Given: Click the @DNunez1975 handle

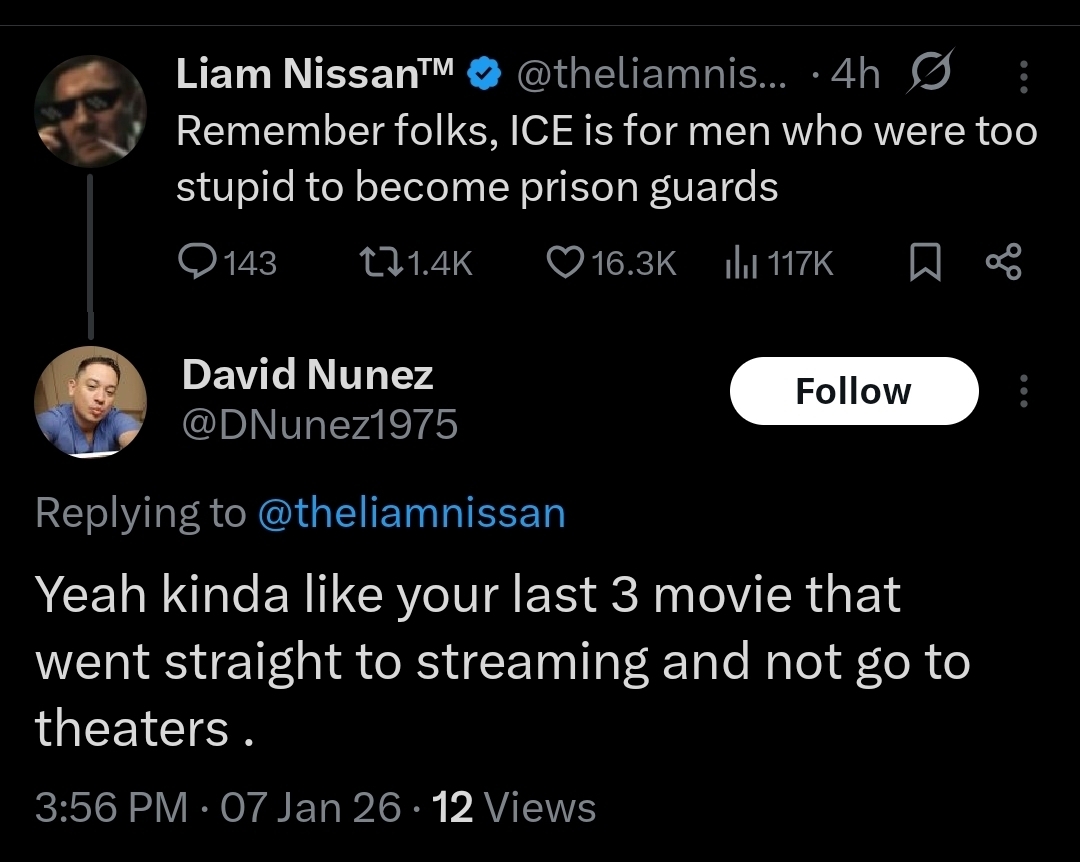Looking at the screenshot, I should point(319,425).
